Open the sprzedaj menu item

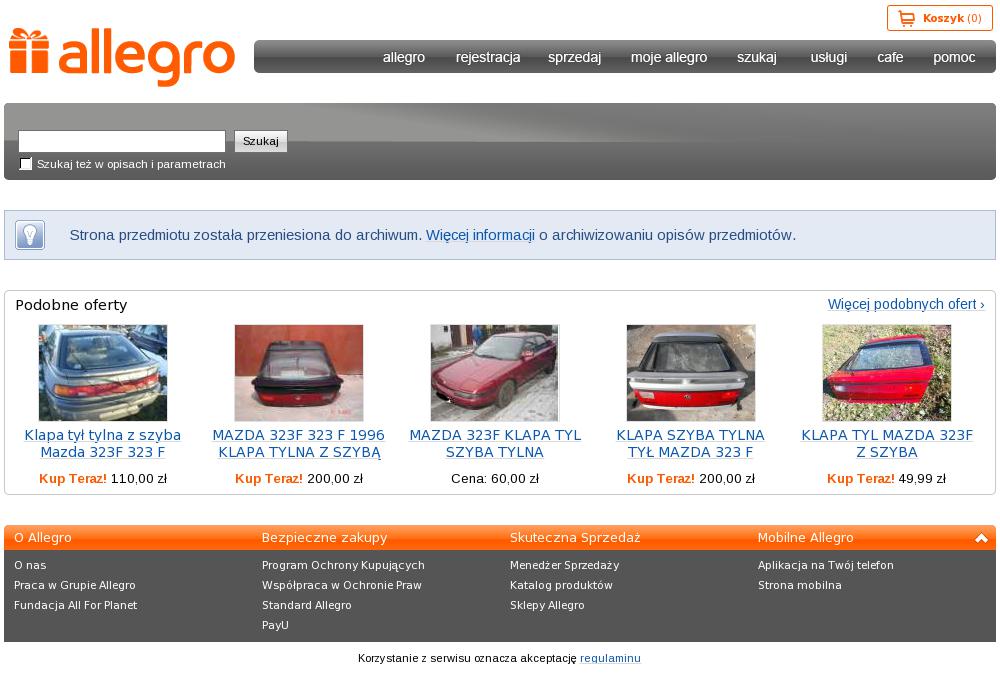(x=575, y=57)
